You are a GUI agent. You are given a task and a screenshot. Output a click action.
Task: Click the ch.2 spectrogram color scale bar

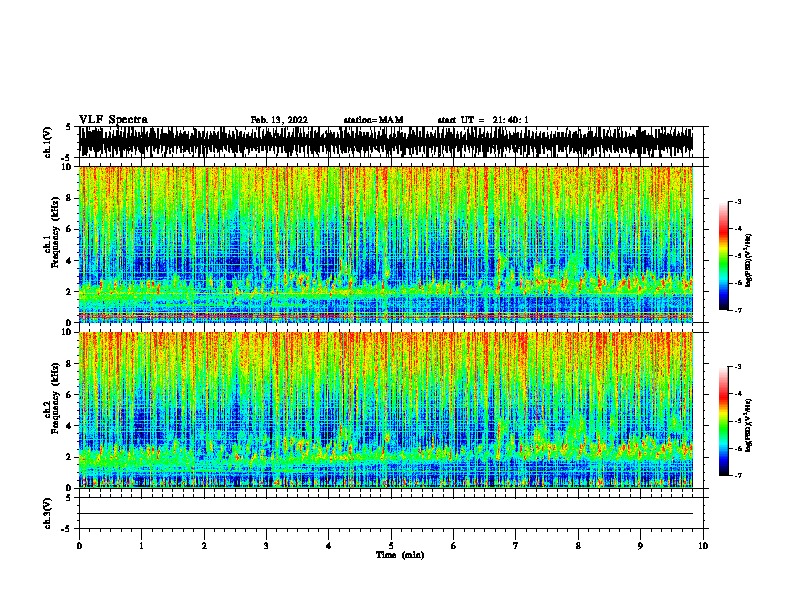pos(724,421)
